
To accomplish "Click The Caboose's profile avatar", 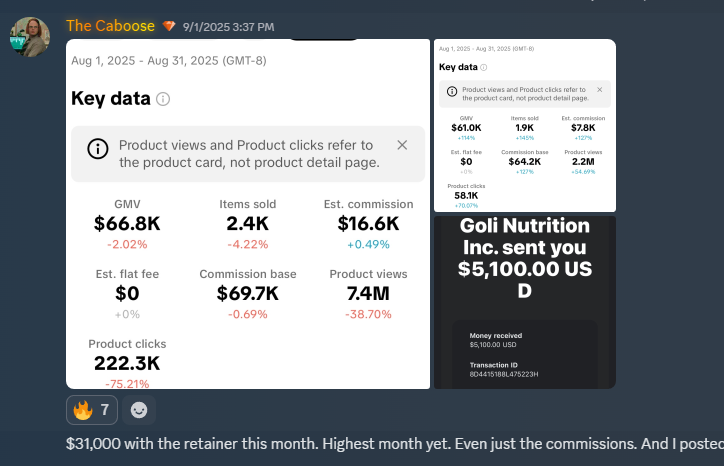I will [30, 36].
